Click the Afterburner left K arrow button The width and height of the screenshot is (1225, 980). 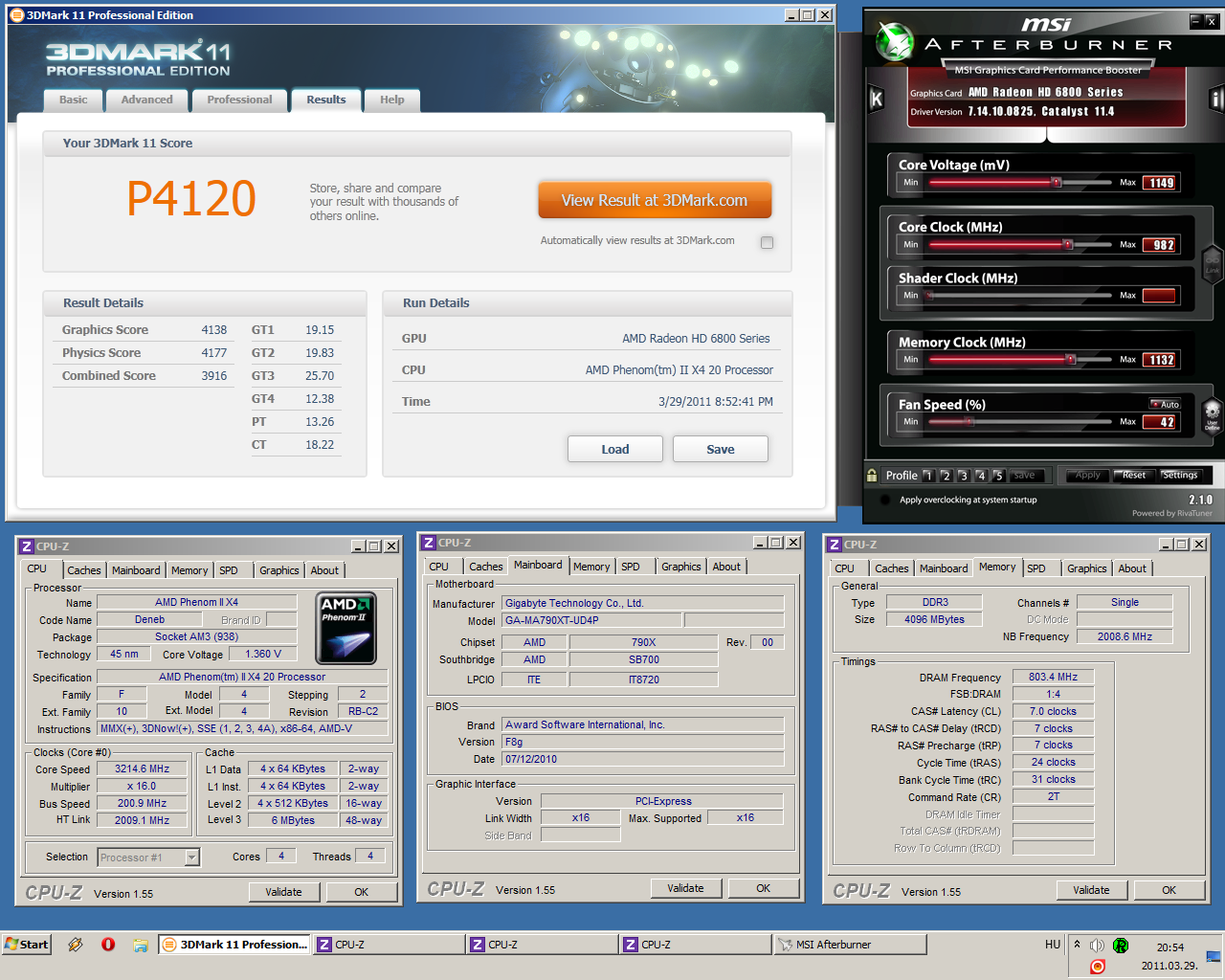pyautogui.click(x=876, y=99)
